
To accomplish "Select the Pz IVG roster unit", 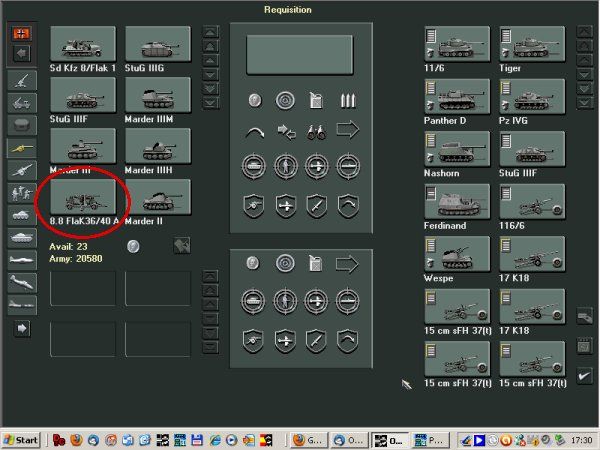I will (532, 96).
